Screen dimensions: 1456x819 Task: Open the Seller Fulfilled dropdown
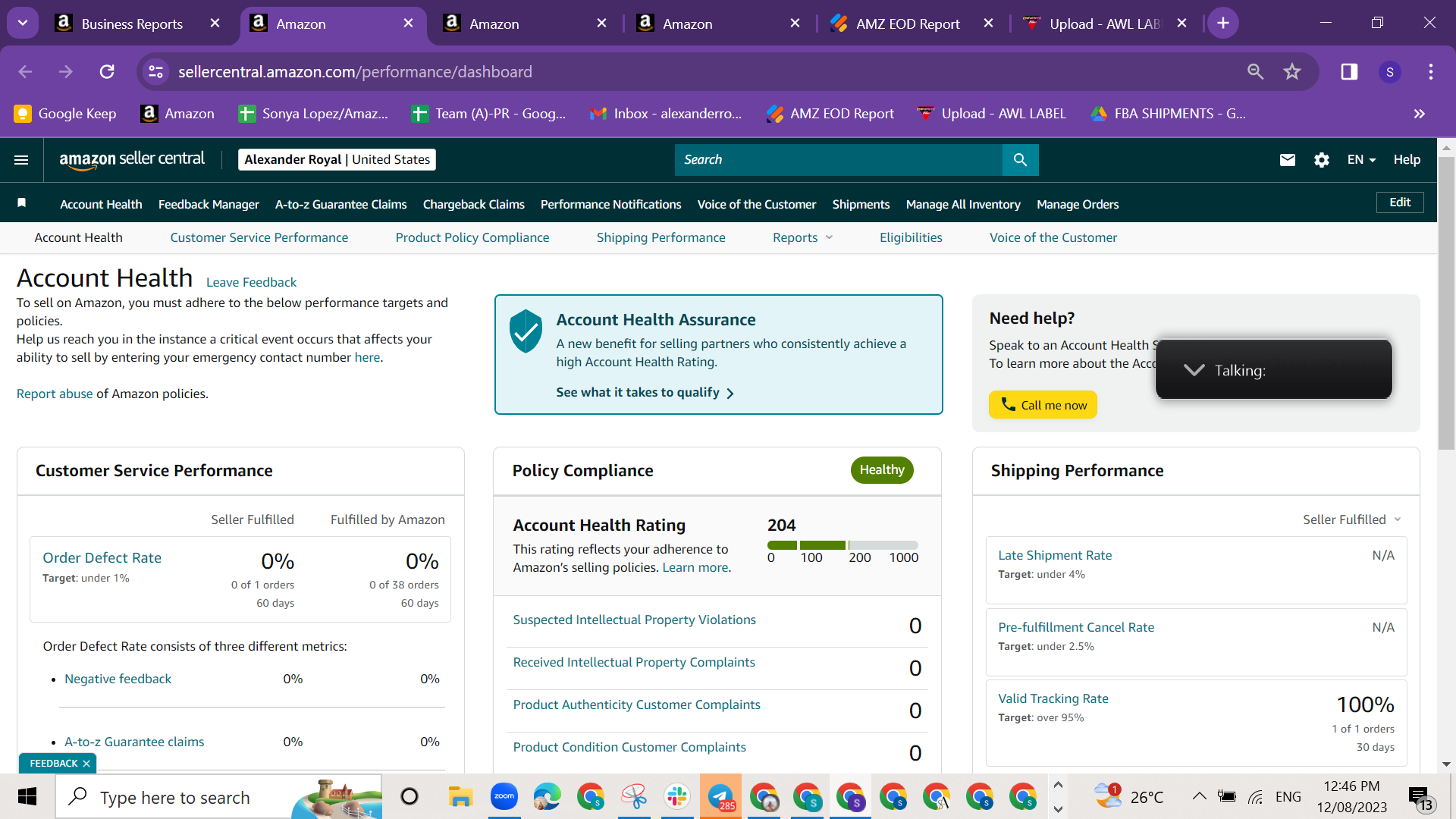coord(1351,519)
